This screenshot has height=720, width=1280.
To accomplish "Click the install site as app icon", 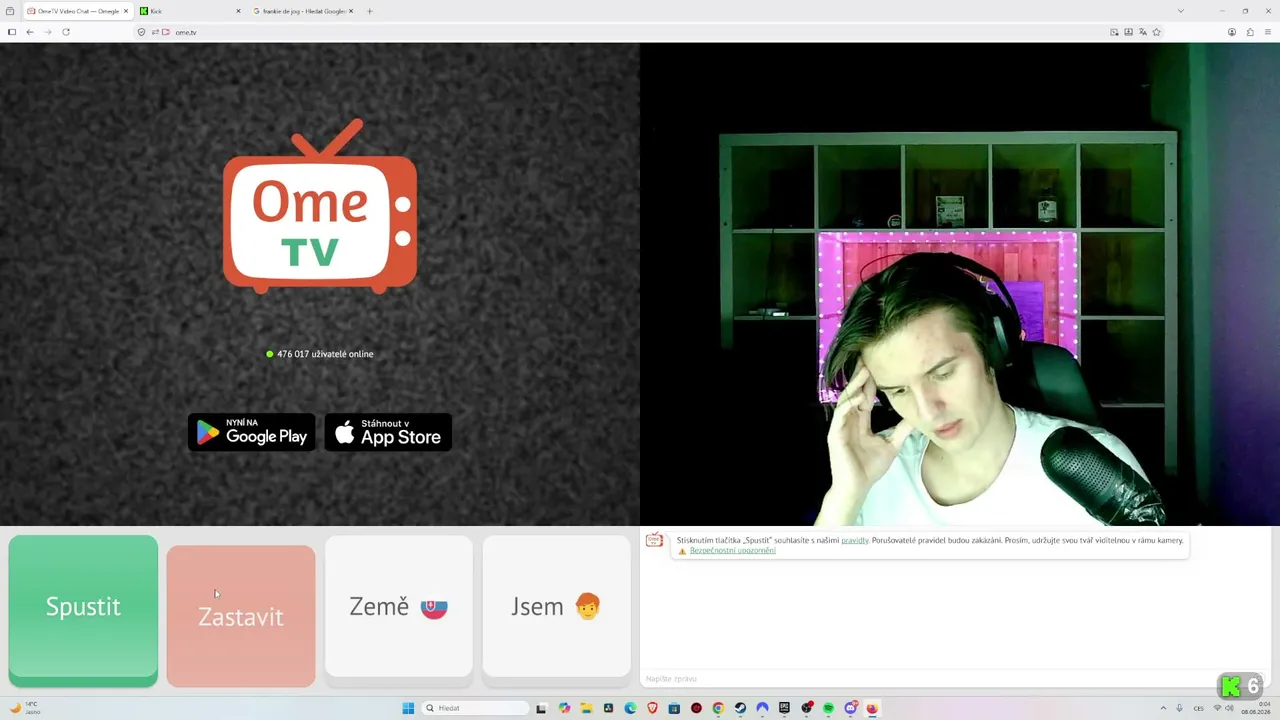I will (1128, 32).
